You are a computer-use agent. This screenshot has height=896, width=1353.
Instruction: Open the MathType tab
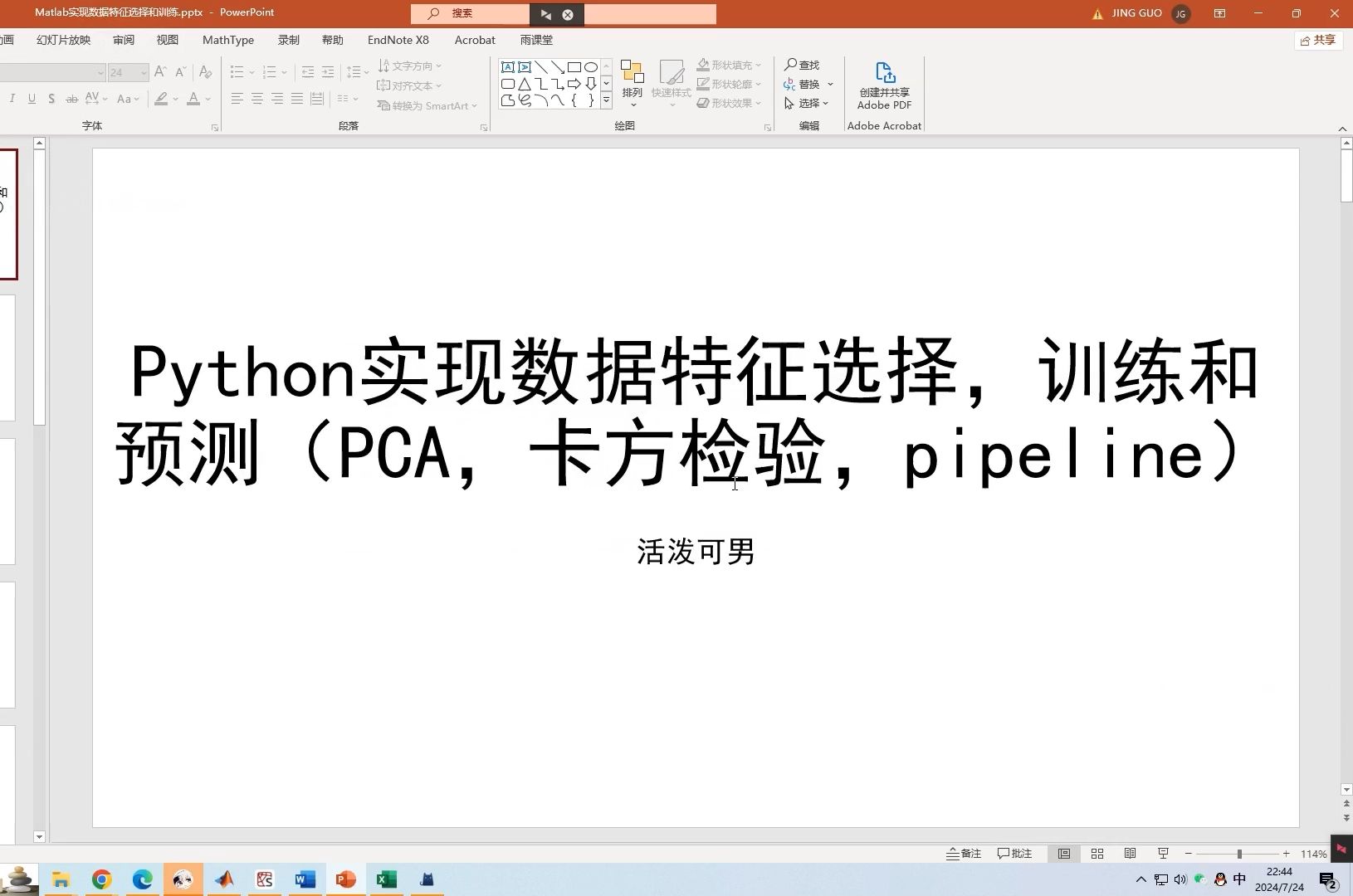click(x=228, y=40)
